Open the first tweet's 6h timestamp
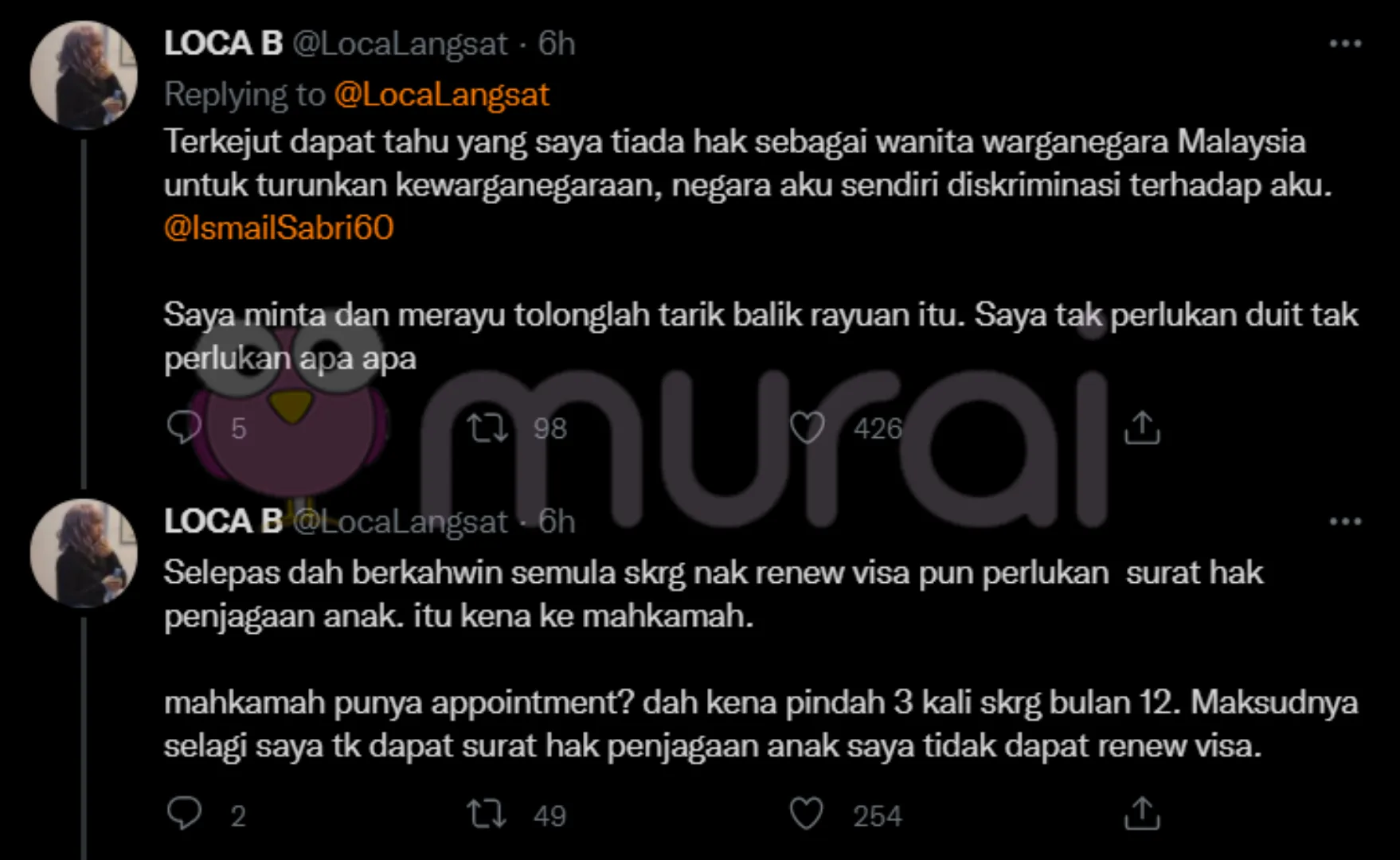The width and height of the screenshot is (1400, 860). click(556, 44)
